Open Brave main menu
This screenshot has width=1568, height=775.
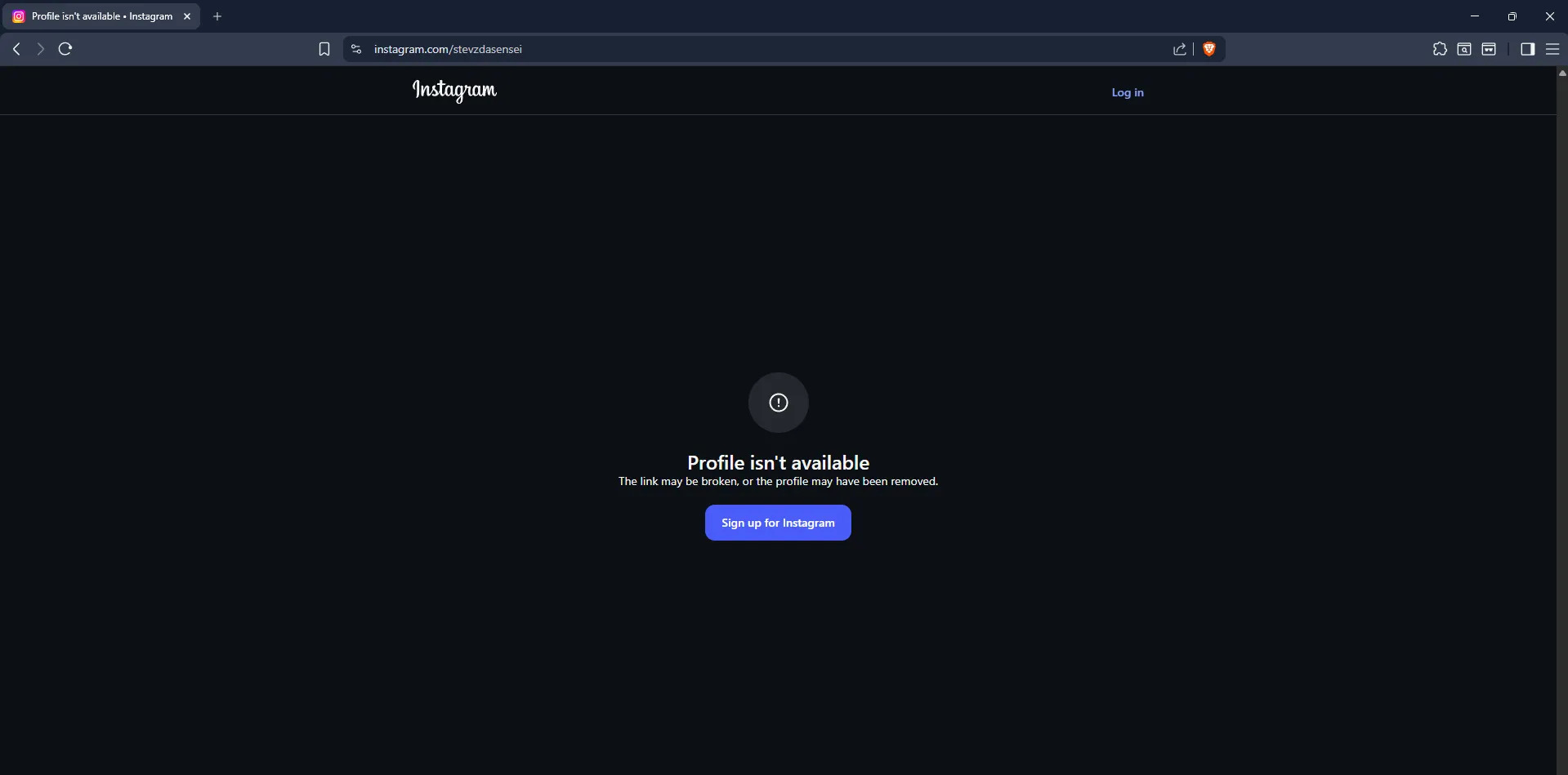1552,49
